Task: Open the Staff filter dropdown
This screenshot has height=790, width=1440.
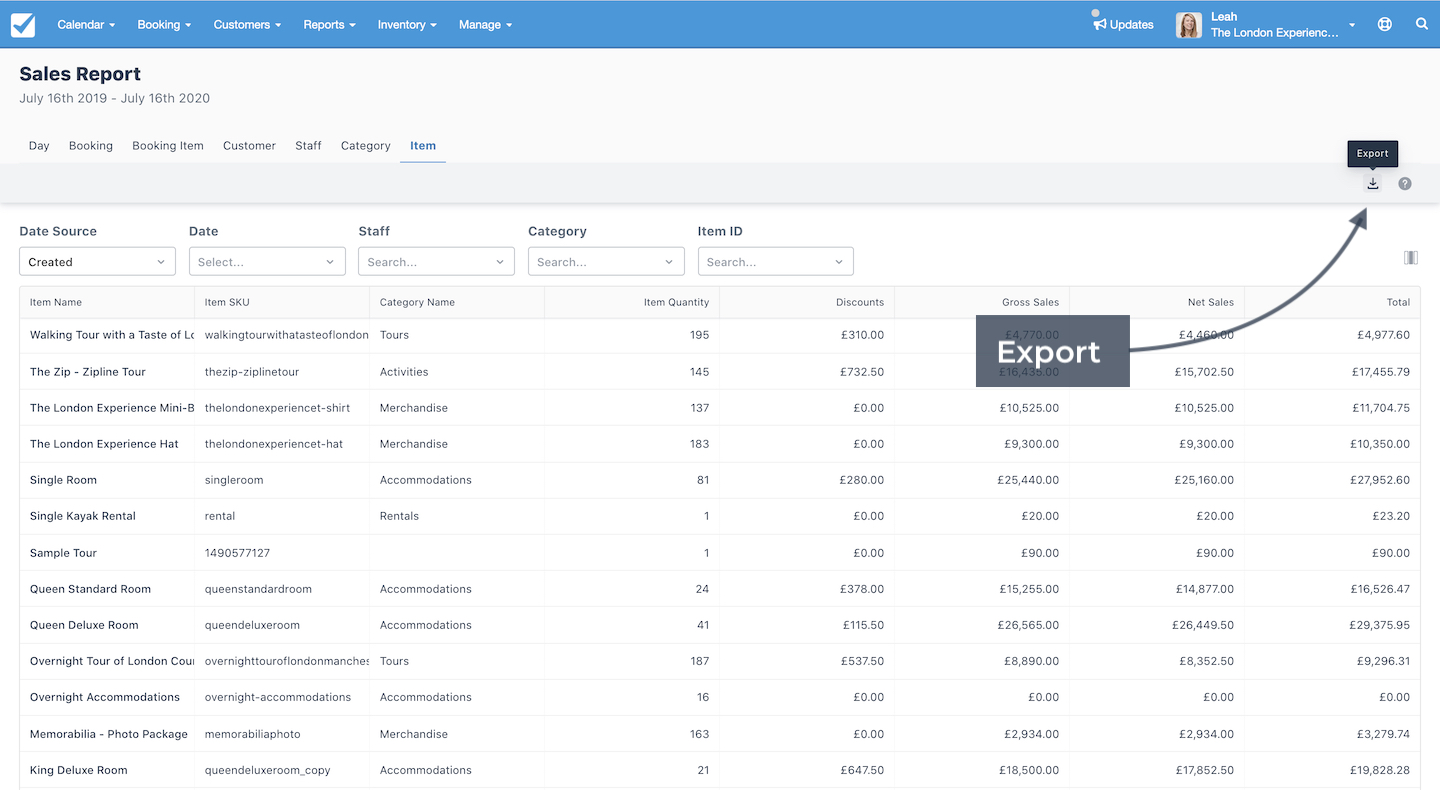Action: click(x=436, y=262)
